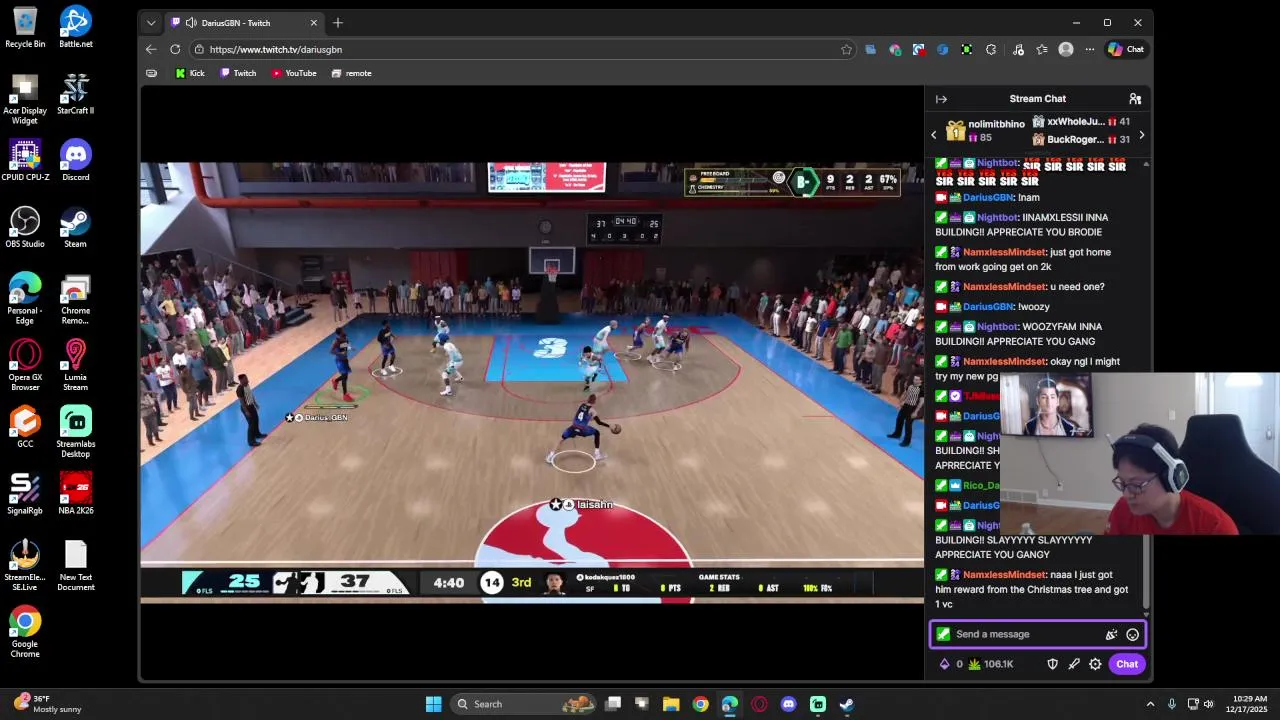Open the remote bookmark
The width and height of the screenshot is (1280, 720).
pyautogui.click(x=351, y=73)
